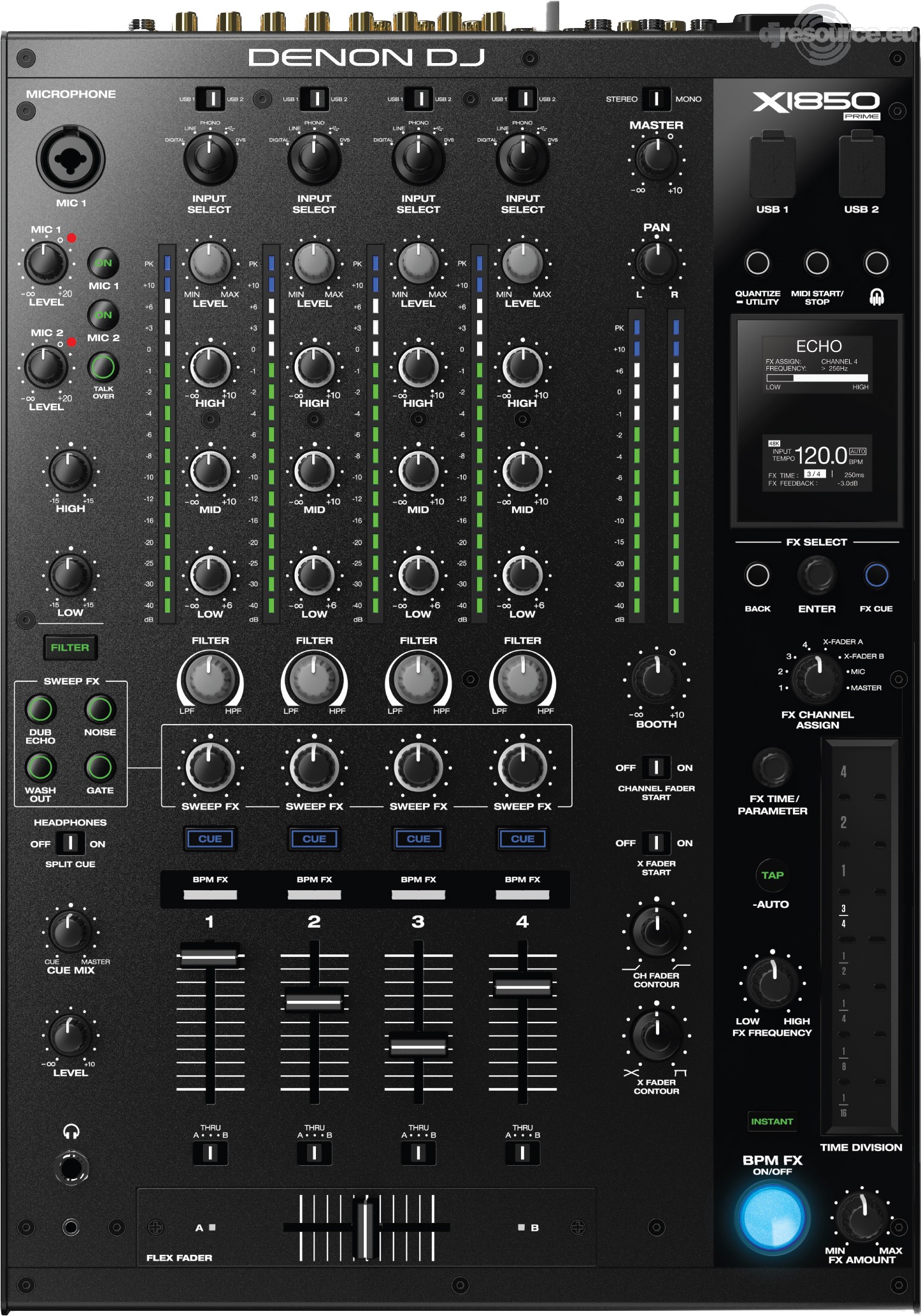This screenshot has width=921, height=1316.
Task: Click the microphone FILTER button
Action: click(x=70, y=647)
